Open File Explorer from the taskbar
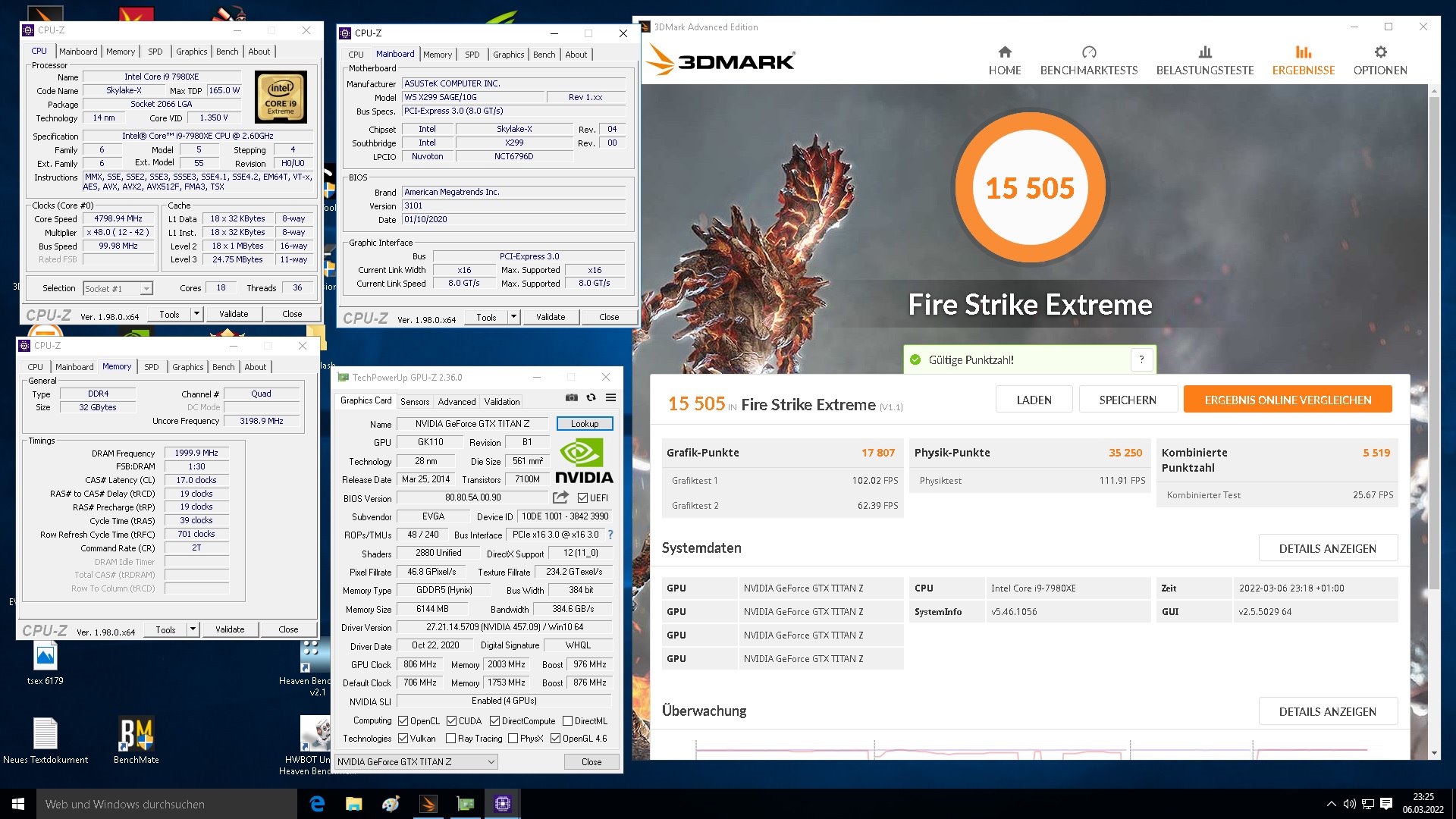Screen dimensions: 1456x819 pyautogui.click(x=353, y=804)
